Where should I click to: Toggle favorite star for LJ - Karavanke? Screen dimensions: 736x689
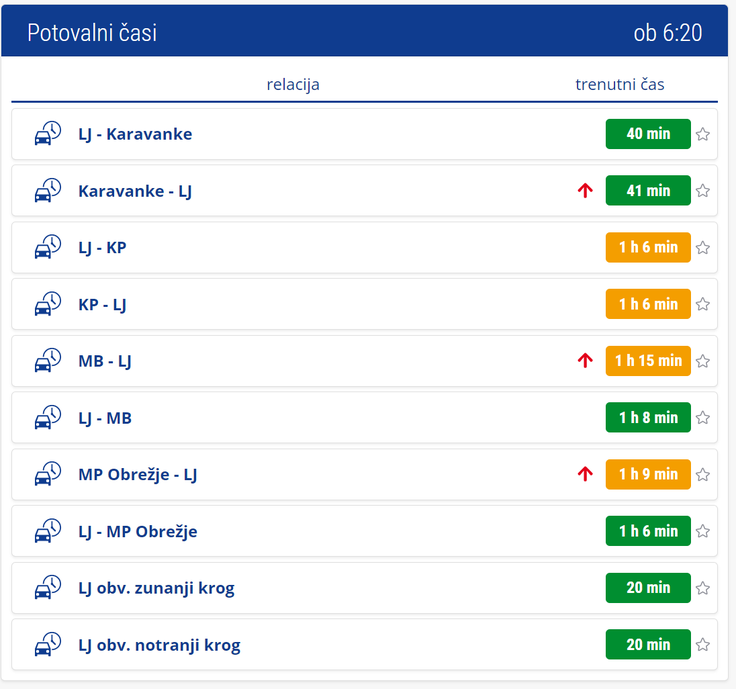click(x=703, y=134)
